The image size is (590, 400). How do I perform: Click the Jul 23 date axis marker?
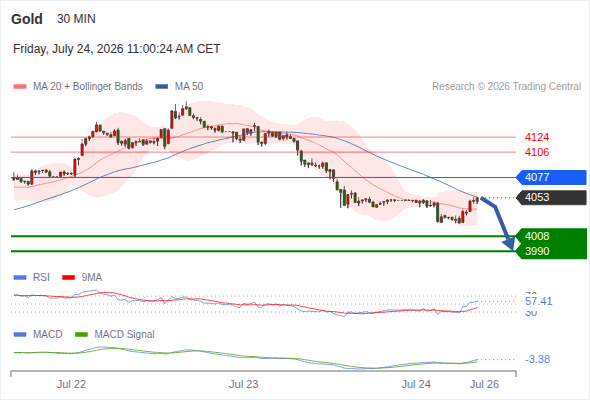(243, 384)
